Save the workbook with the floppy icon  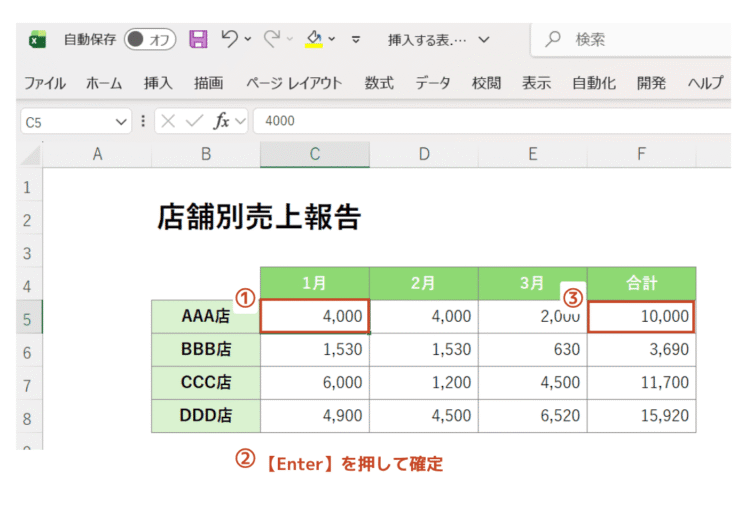pos(198,39)
